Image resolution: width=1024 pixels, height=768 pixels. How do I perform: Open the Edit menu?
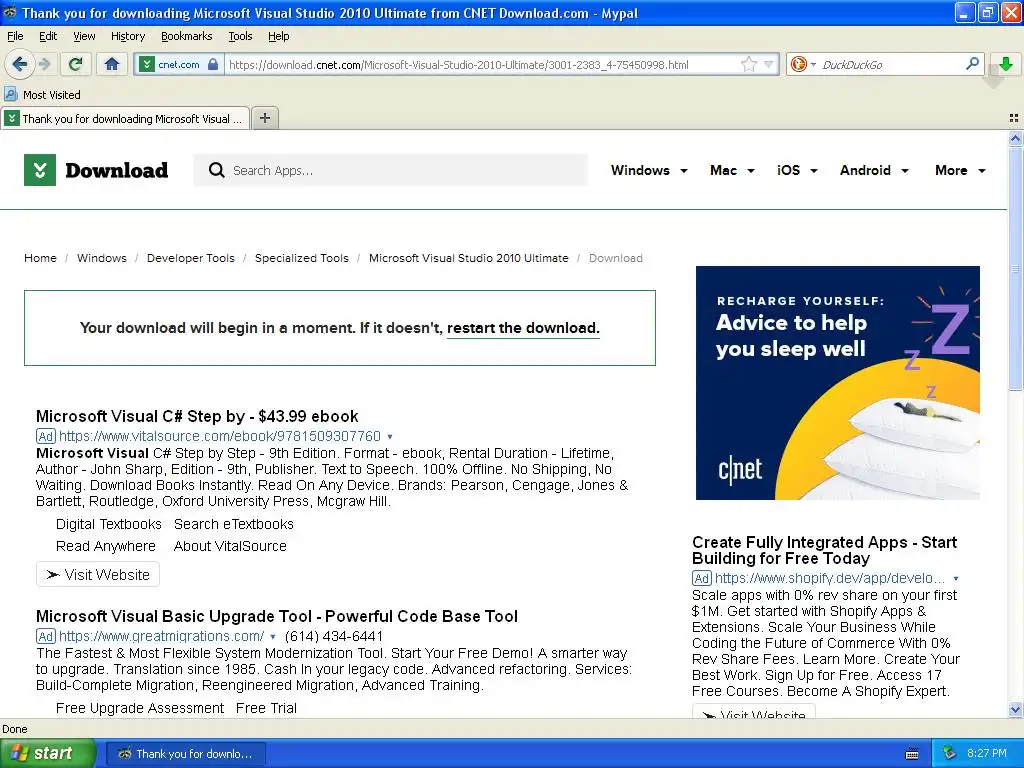[48, 36]
